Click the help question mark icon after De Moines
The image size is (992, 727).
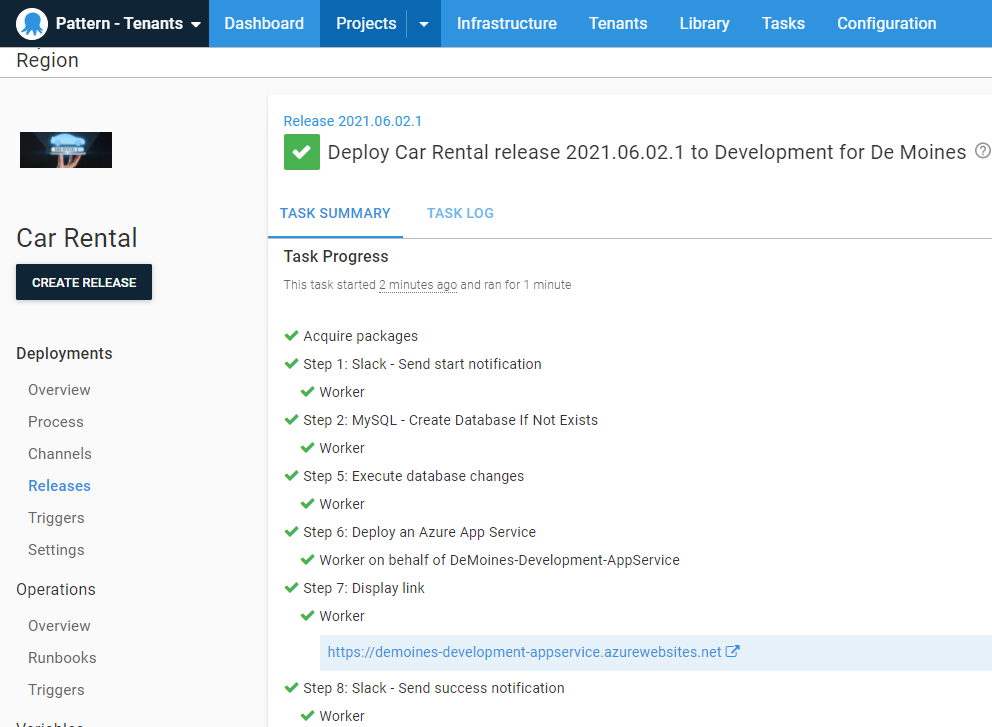tap(982, 151)
